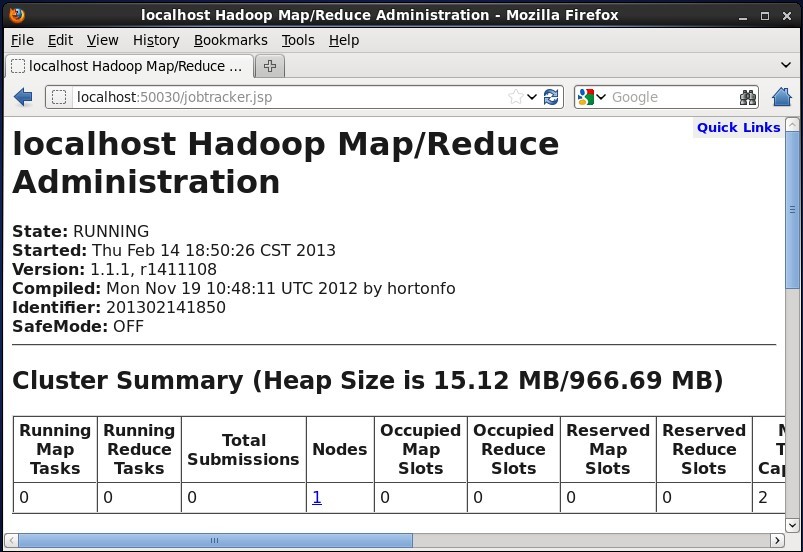The height and width of the screenshot is (552, 803).
Task: Open the Edit menu
Action: coord(60,40)
